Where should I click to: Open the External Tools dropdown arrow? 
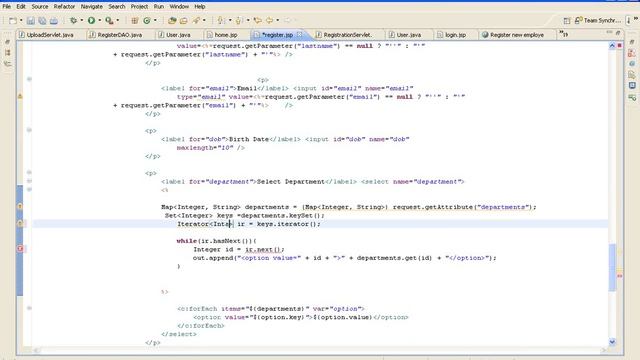118,20
